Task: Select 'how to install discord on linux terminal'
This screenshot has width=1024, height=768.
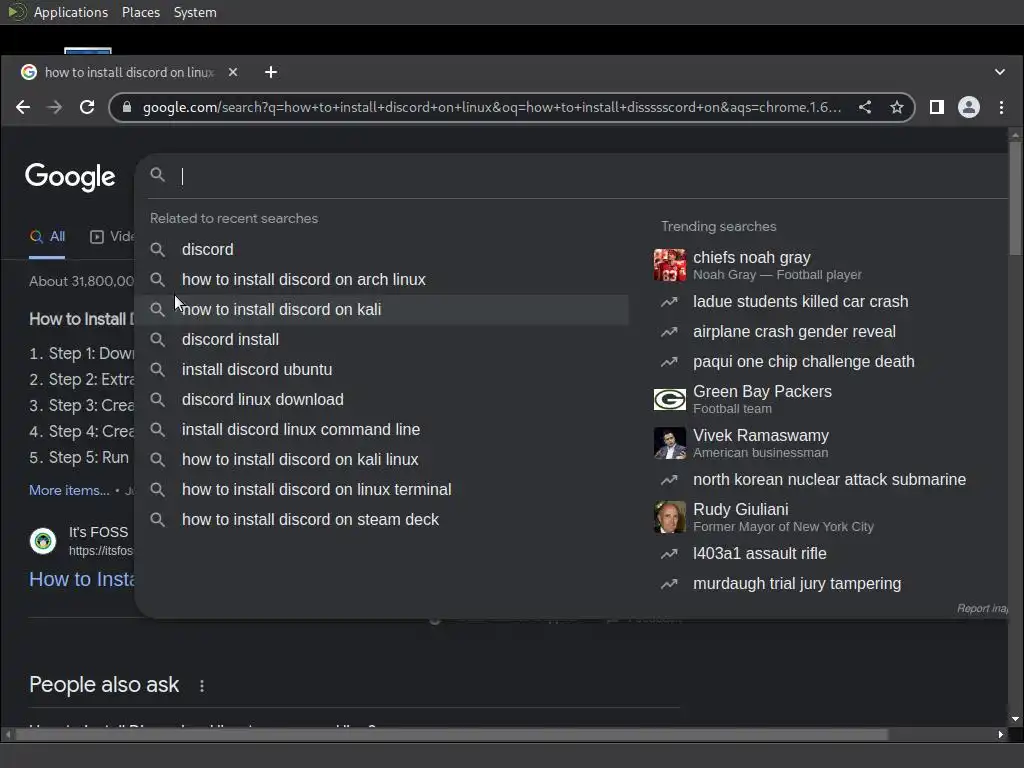Action: [382, 490]
